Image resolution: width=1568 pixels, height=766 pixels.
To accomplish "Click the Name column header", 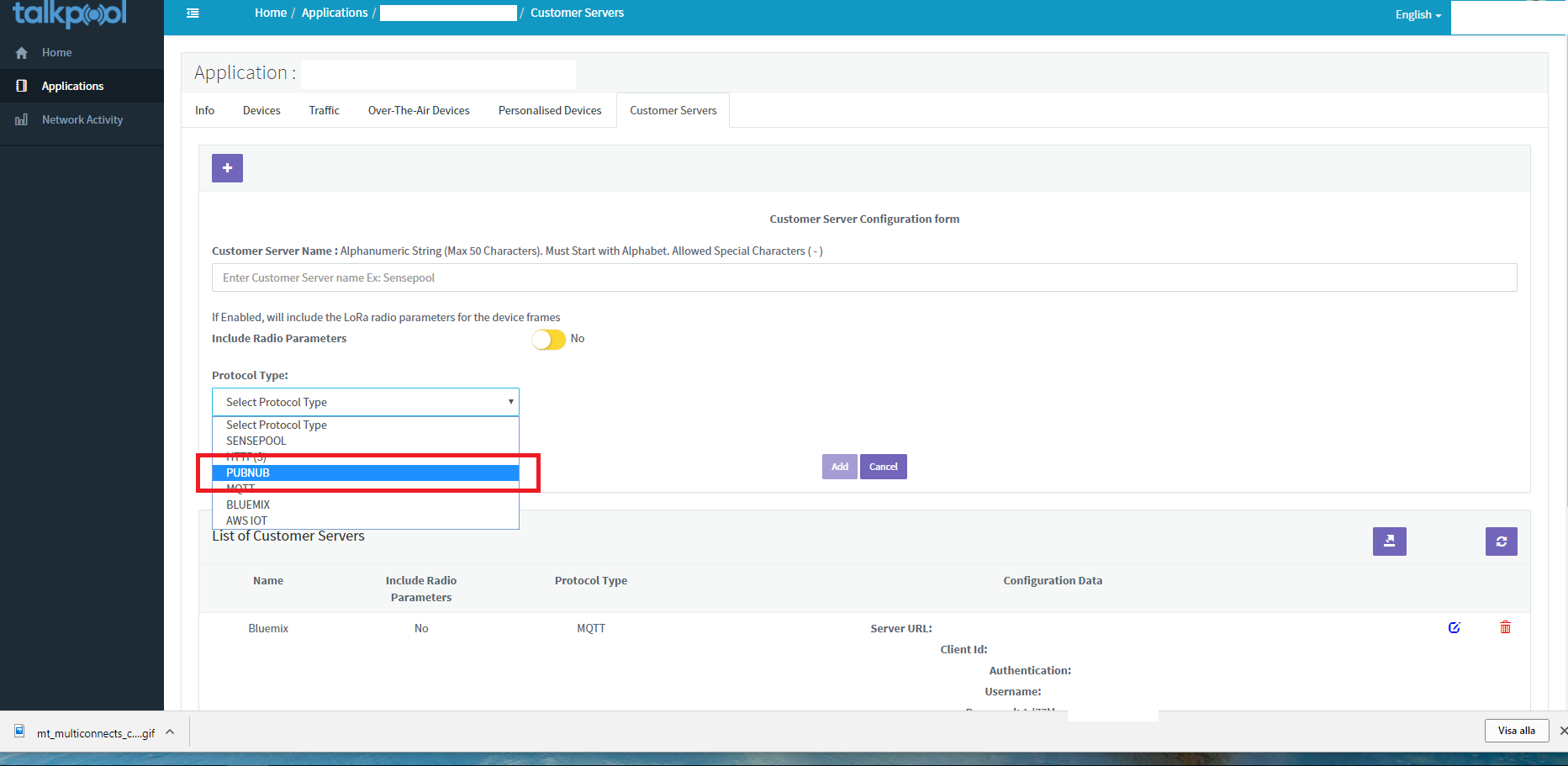I will click(x=268, y=580).
